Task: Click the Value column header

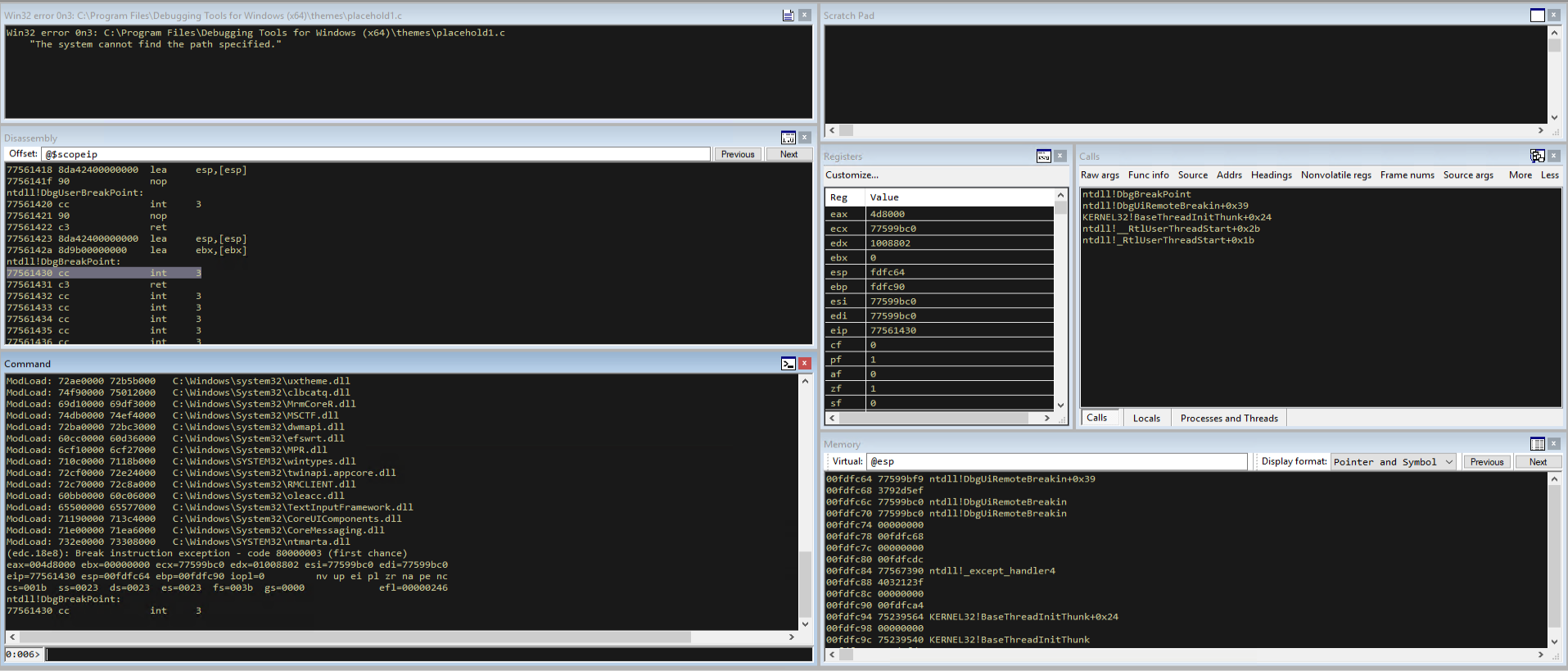Action: tap(959, 197)
